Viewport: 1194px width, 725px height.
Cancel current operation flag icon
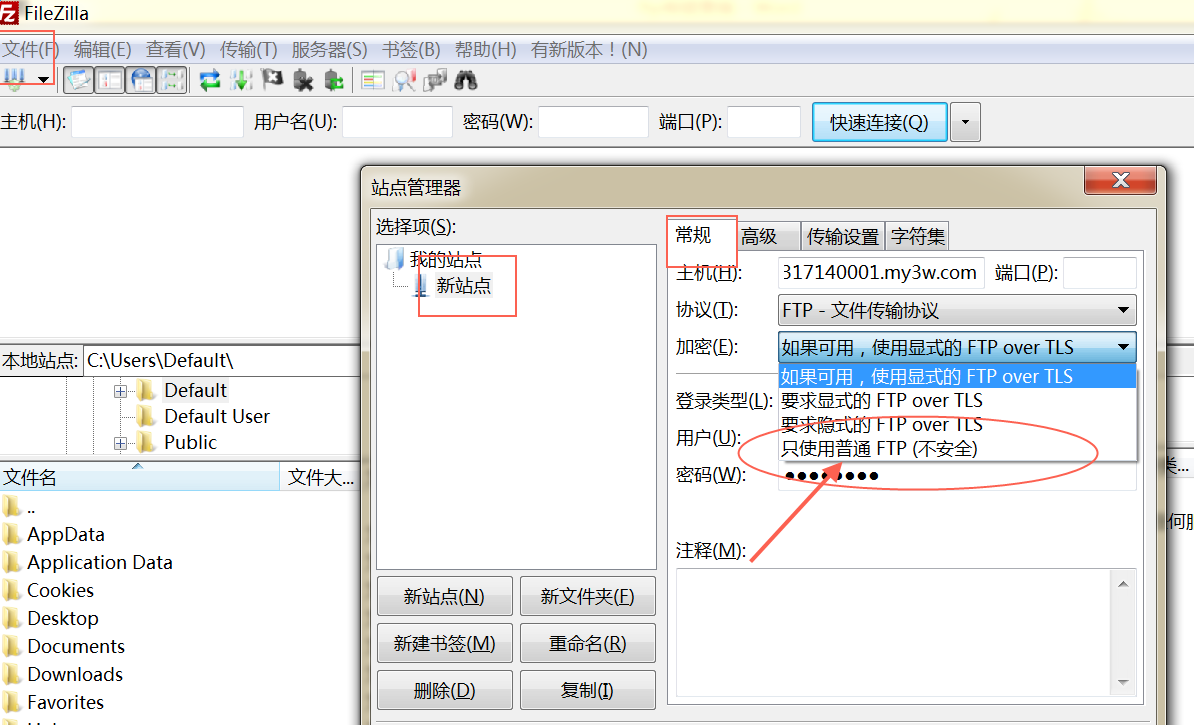tap(272, 80)
